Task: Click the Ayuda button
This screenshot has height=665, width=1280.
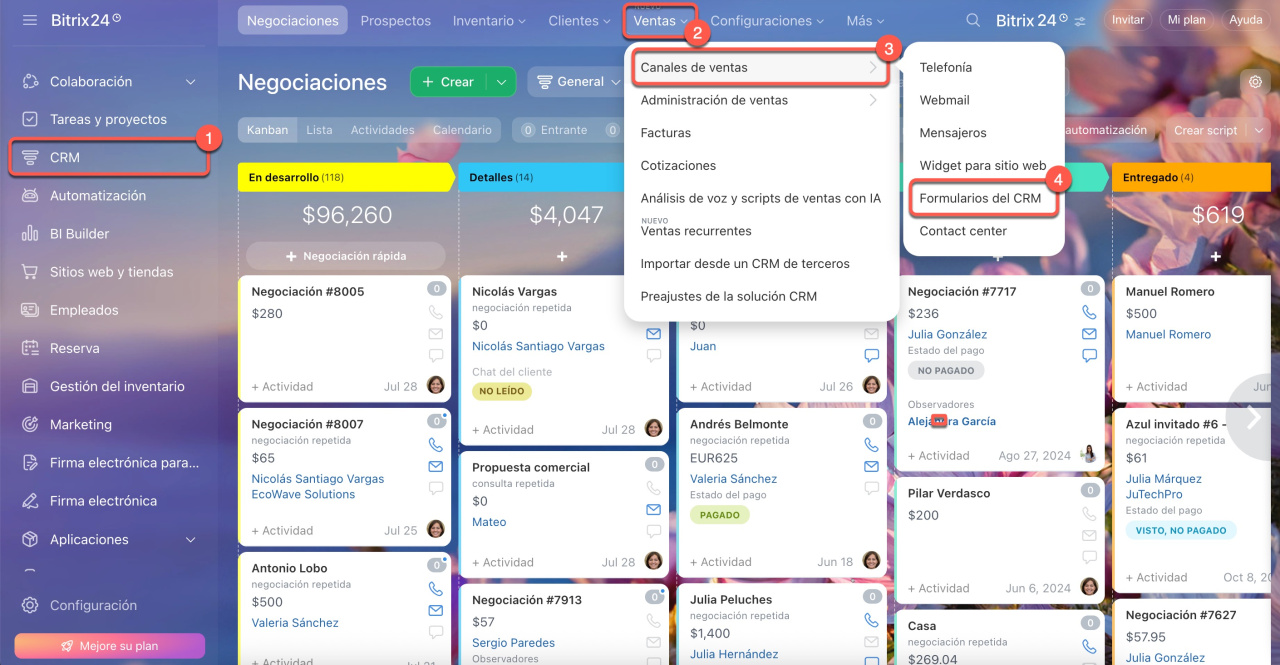Action: pos(1246,20)
